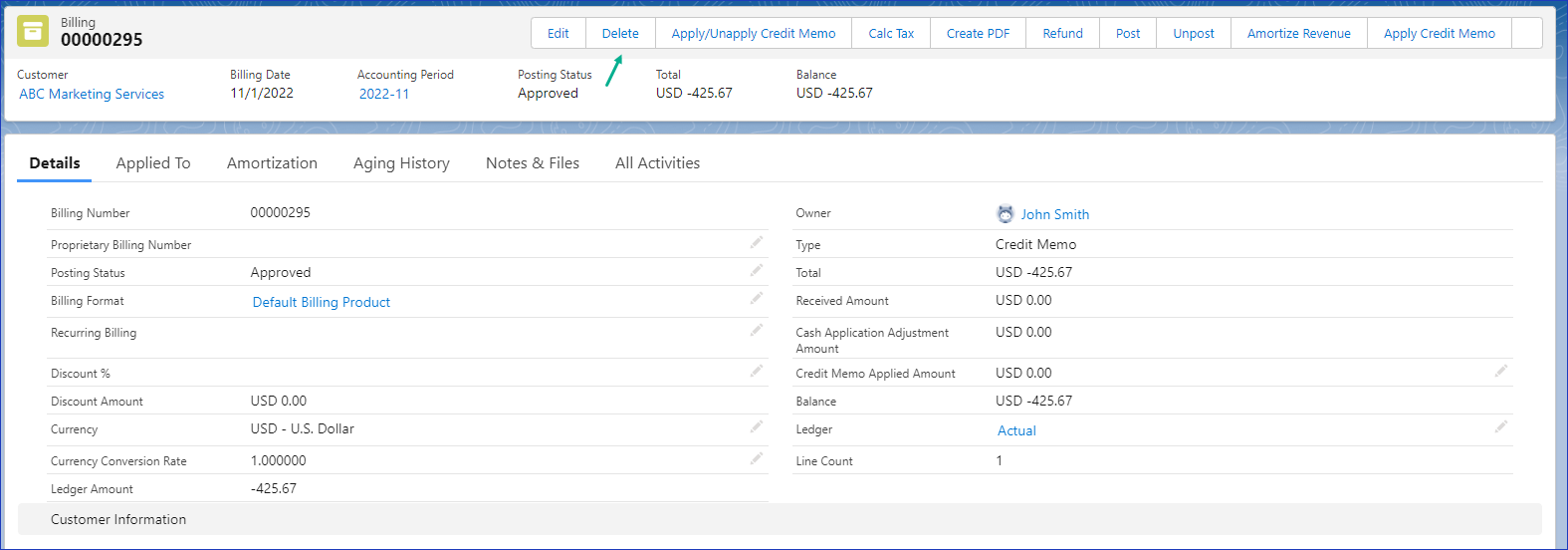The image size is (1568, 550).
Task: Post the billing record
Action: (1128, 33)
